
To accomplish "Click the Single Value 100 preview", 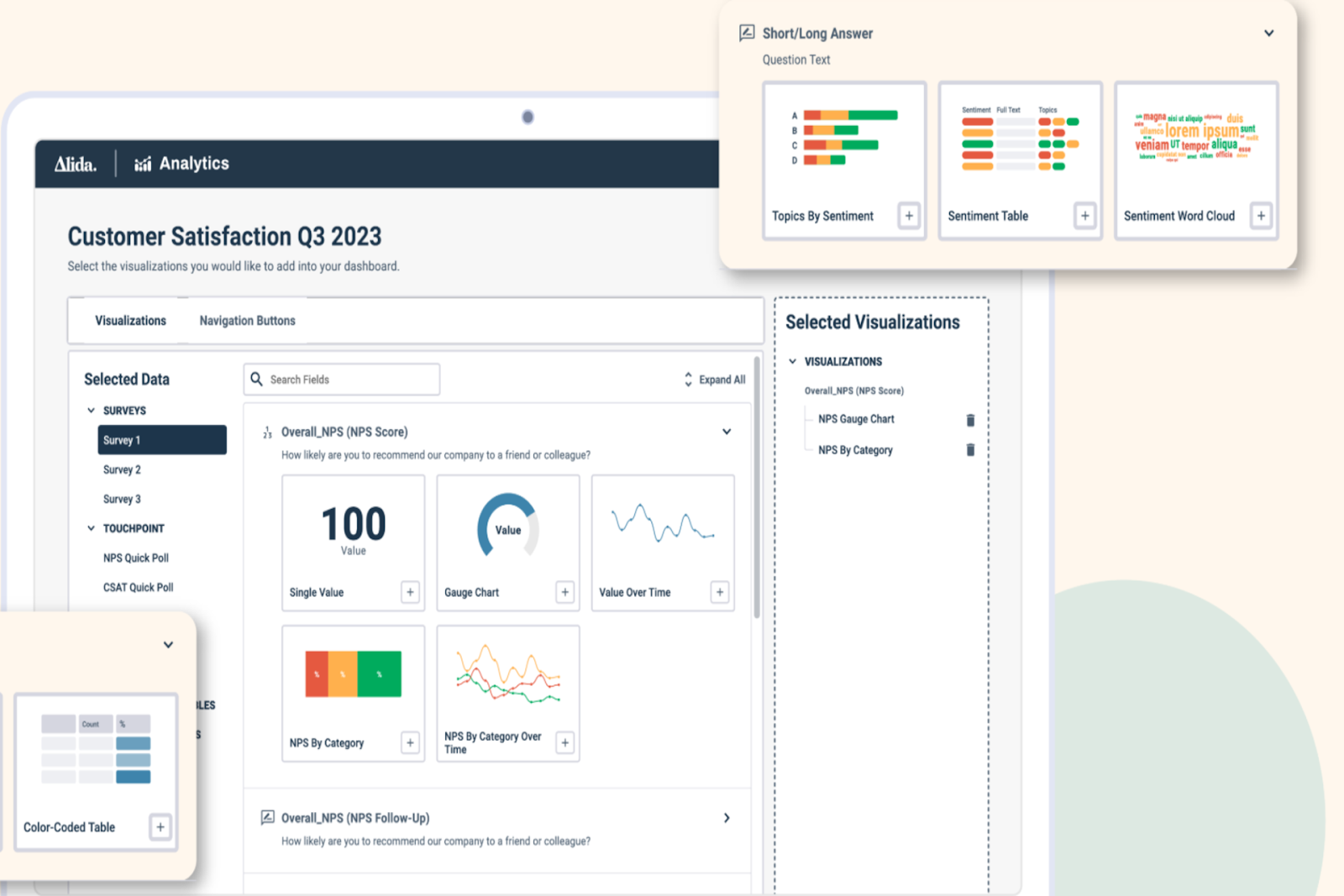I will (354, 529).
